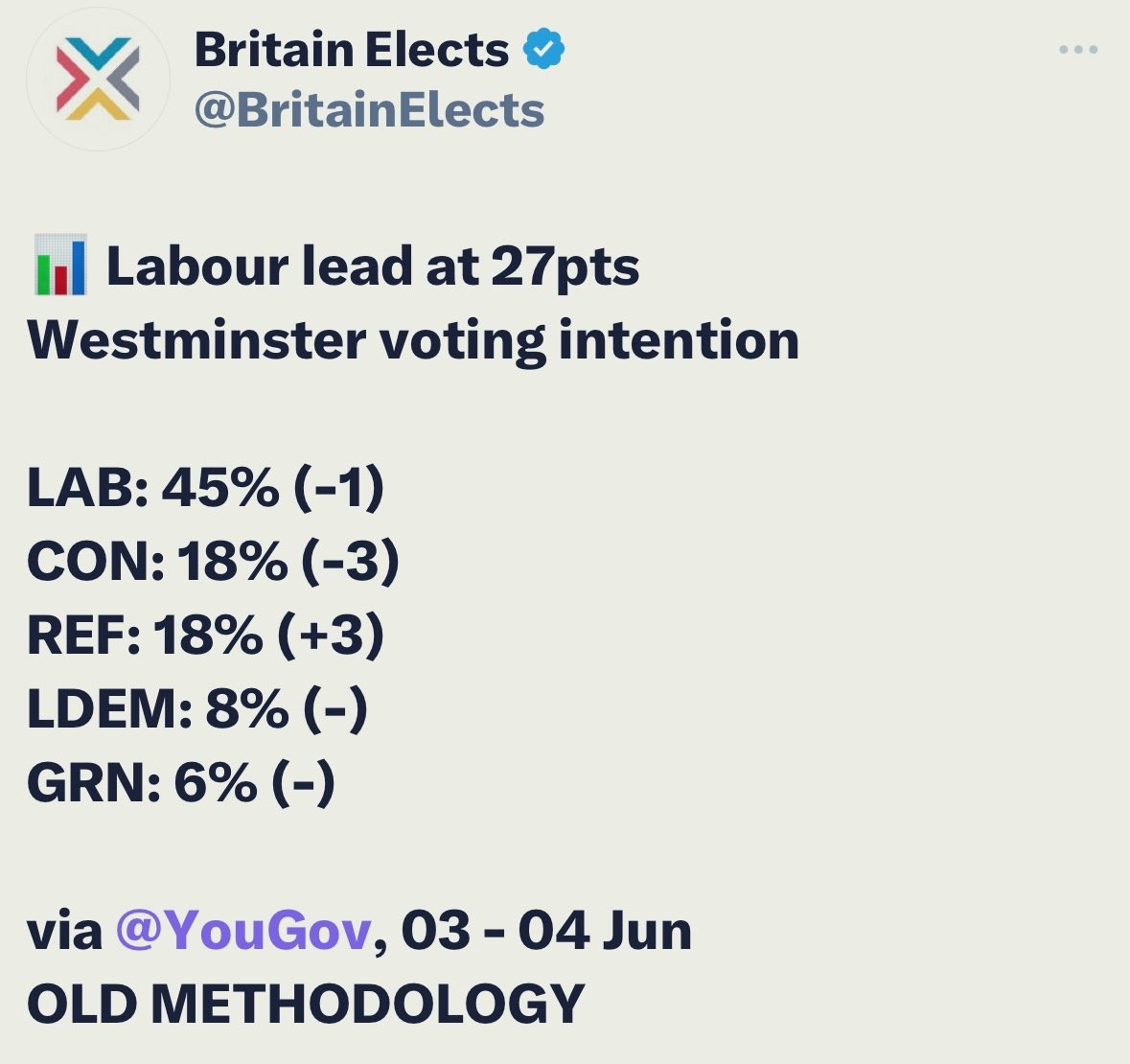Screen dimensions: 1130x1064
Task: Click the 'OLD METHODOLOGY' text
Action: pos(306,1004)
